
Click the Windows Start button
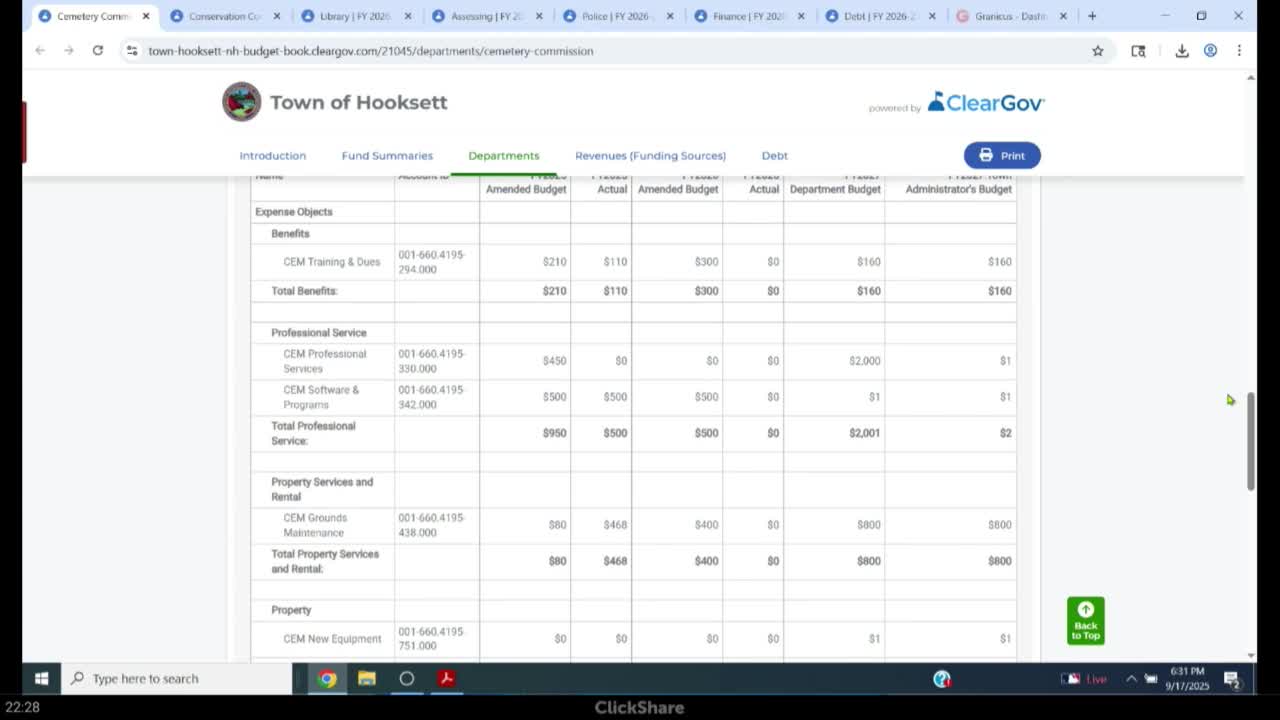pyautogui.click(x=41, y=678)
